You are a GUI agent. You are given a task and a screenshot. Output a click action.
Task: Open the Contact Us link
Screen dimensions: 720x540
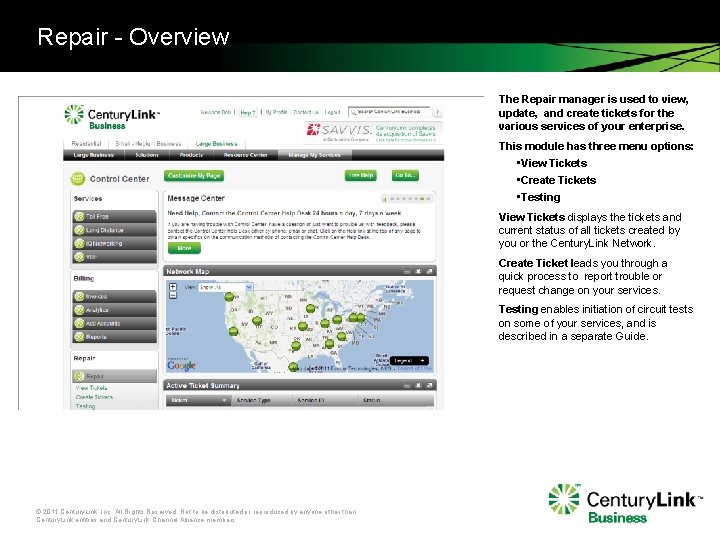[306, 112]
